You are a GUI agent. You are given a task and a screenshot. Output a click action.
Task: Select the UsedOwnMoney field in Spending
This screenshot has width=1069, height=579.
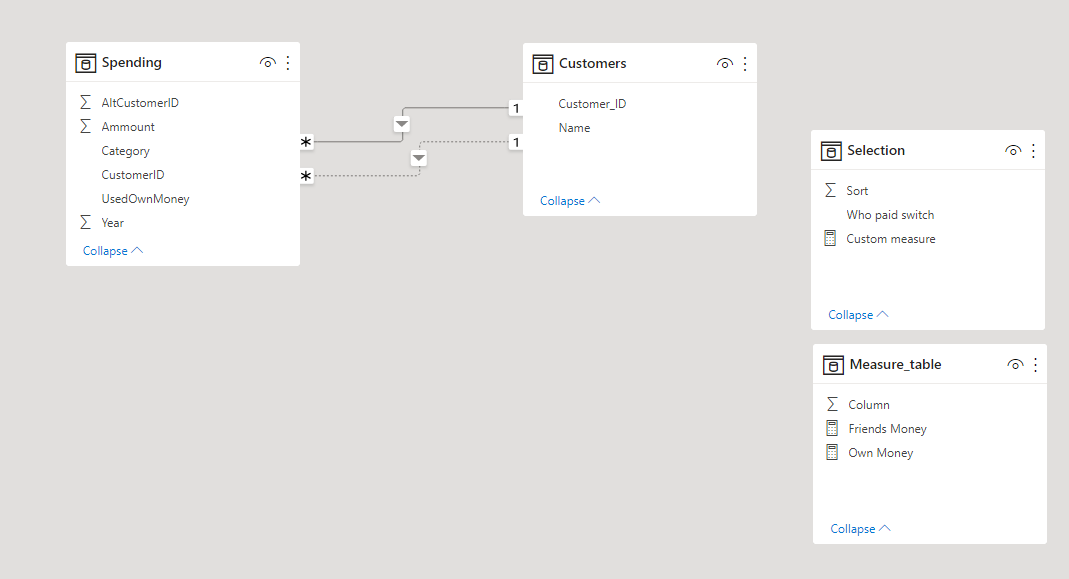pos(145,198)
